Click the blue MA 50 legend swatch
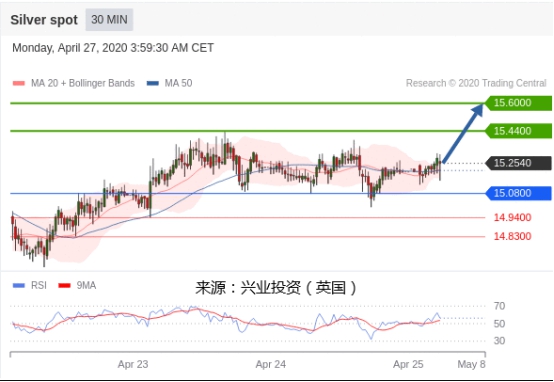This screenshot has width=554, height=382. point(153,83)
